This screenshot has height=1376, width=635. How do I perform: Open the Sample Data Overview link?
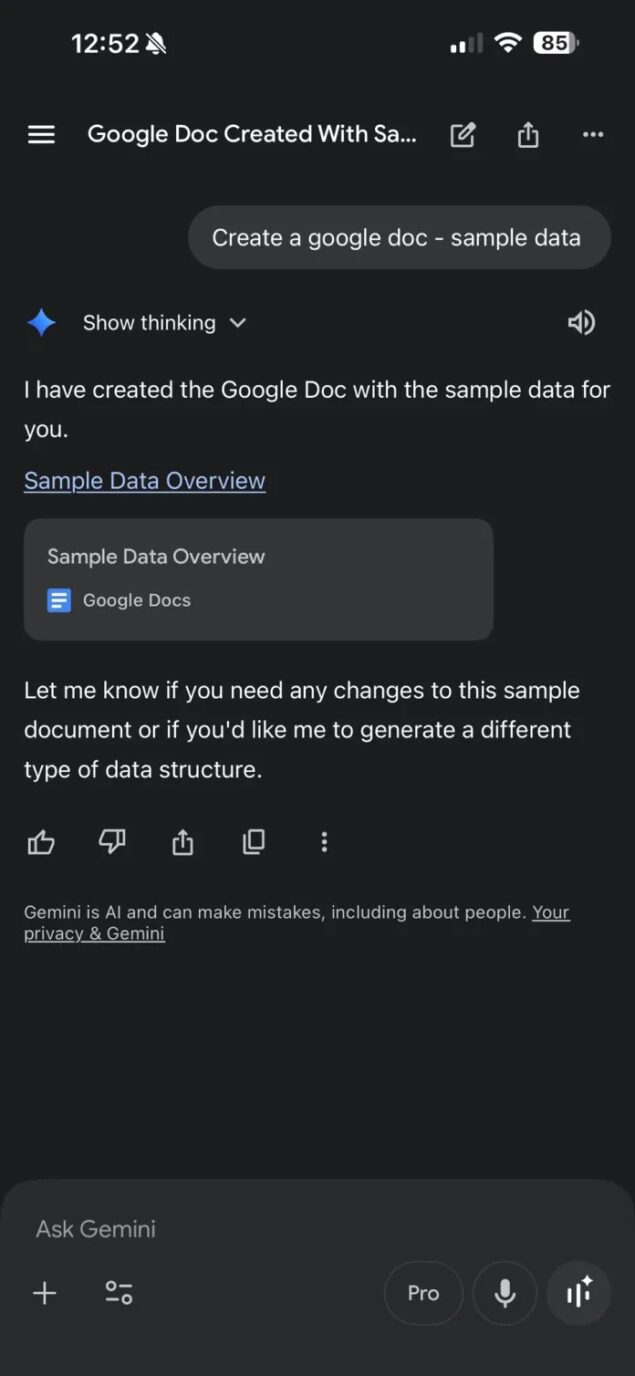(x=145, y=481)
